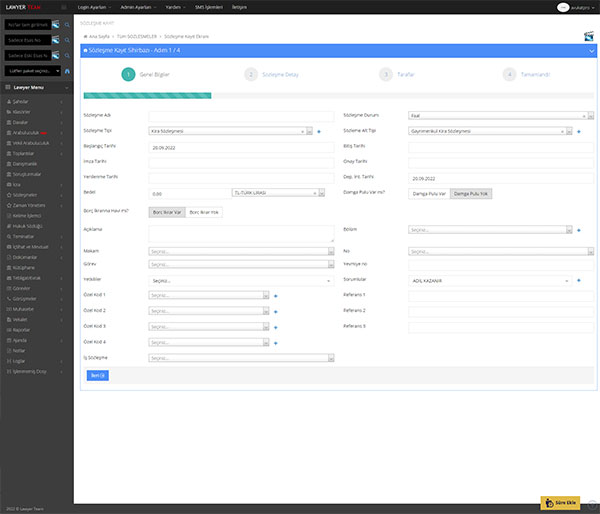Open the Yetkililer dropdown
The width and height of the screenshot is (600, 514).
pyautogui.click(x=241, y=281)
